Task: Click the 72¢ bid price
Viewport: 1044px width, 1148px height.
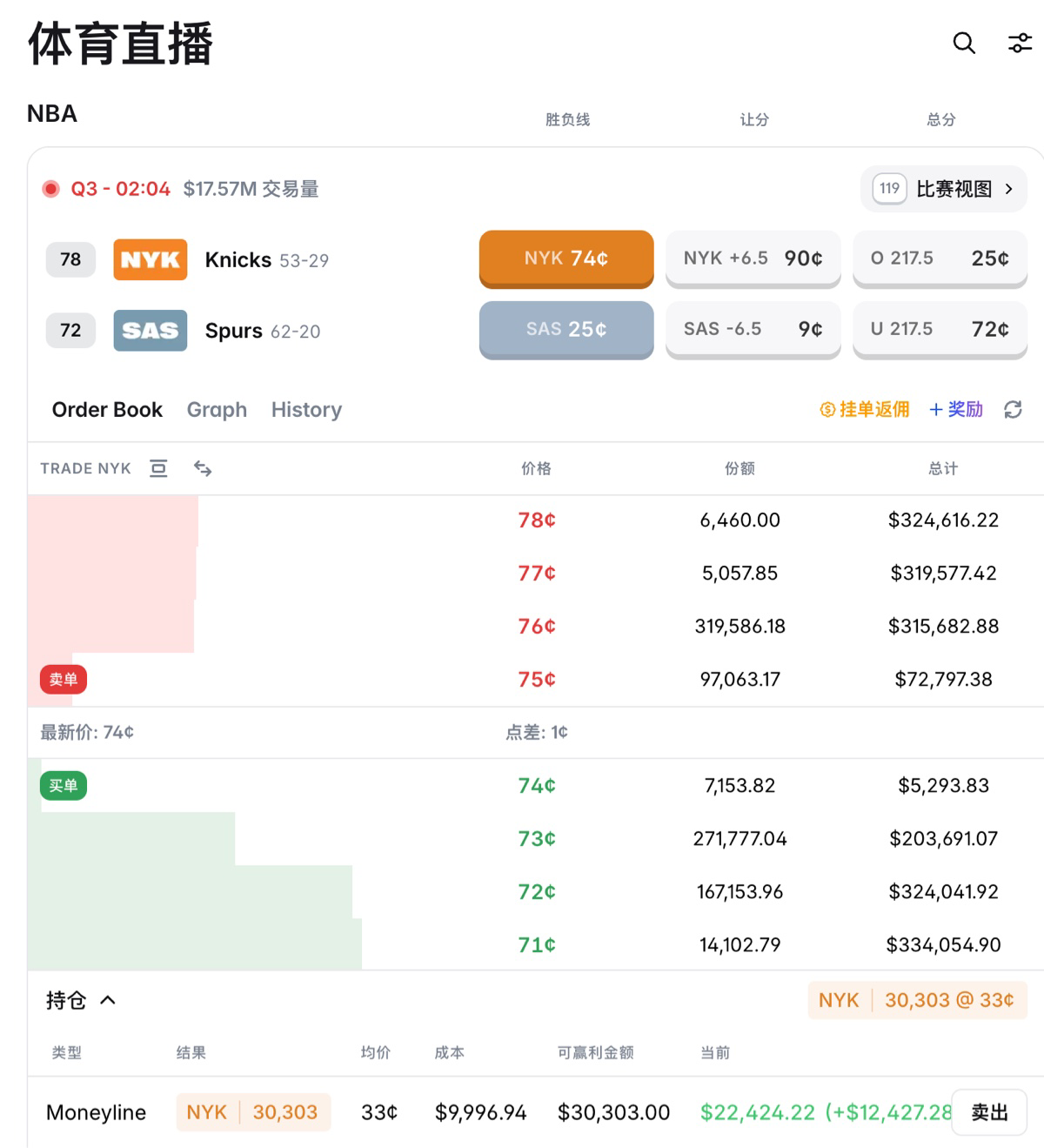Action: [537, 891]
